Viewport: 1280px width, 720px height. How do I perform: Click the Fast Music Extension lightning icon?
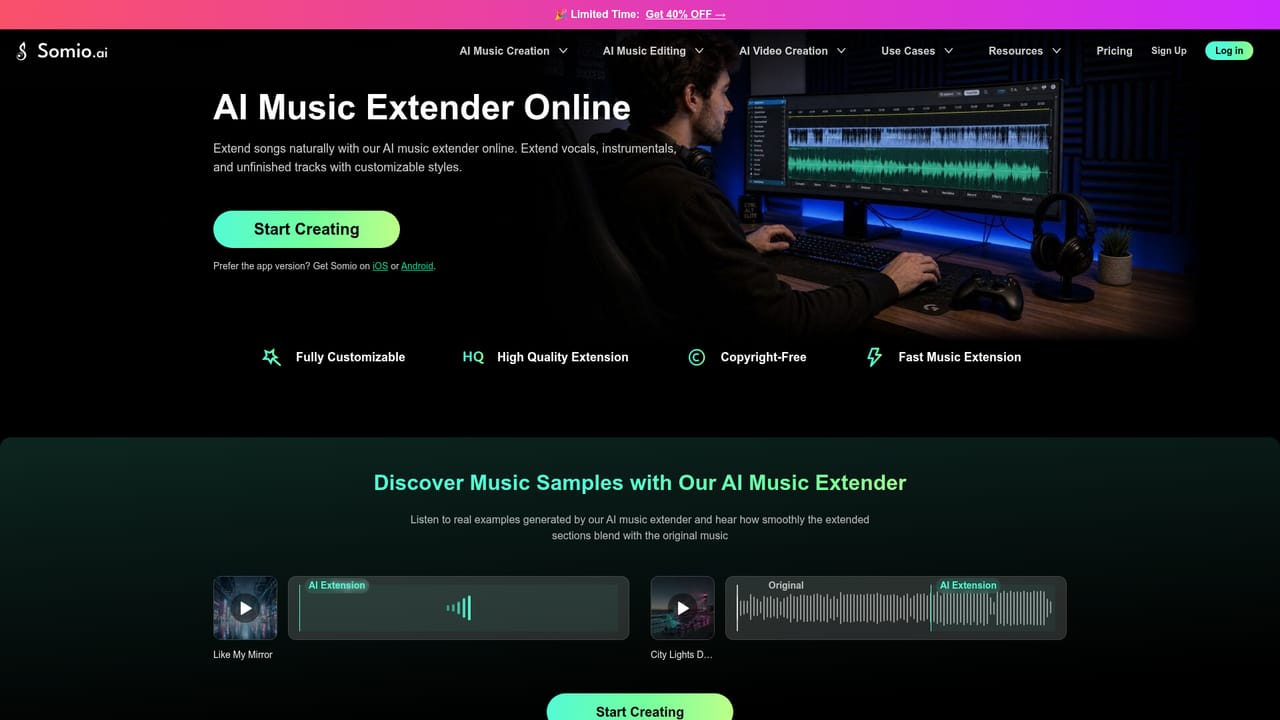(874, 357)
